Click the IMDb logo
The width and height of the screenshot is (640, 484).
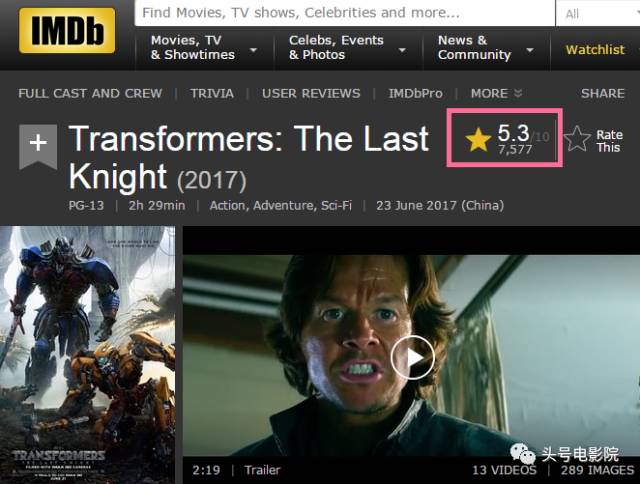point(67,31)
